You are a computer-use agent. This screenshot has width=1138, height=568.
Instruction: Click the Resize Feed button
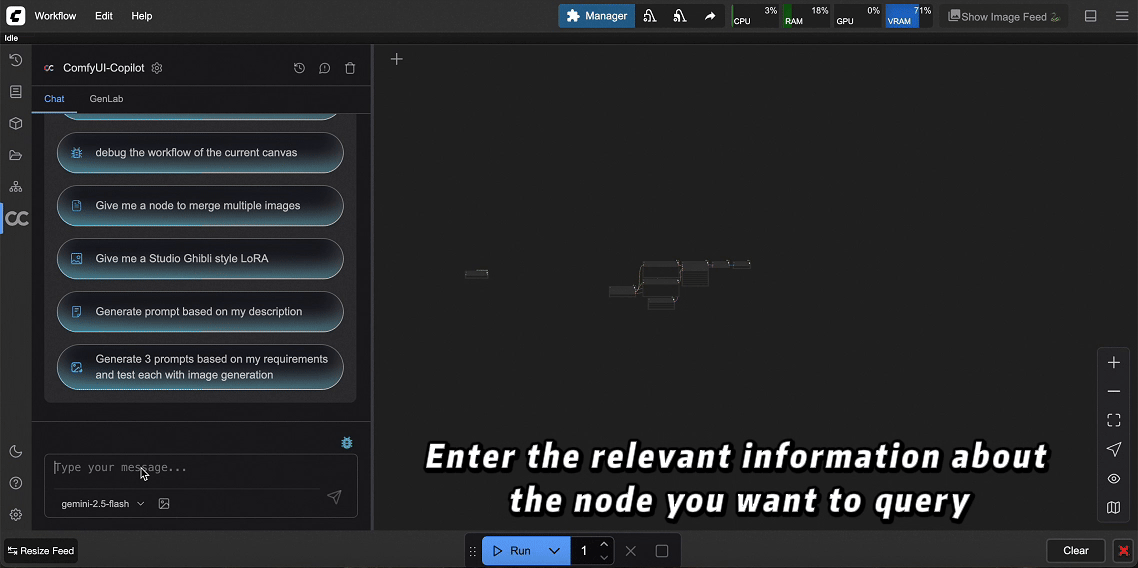point(41,551)
